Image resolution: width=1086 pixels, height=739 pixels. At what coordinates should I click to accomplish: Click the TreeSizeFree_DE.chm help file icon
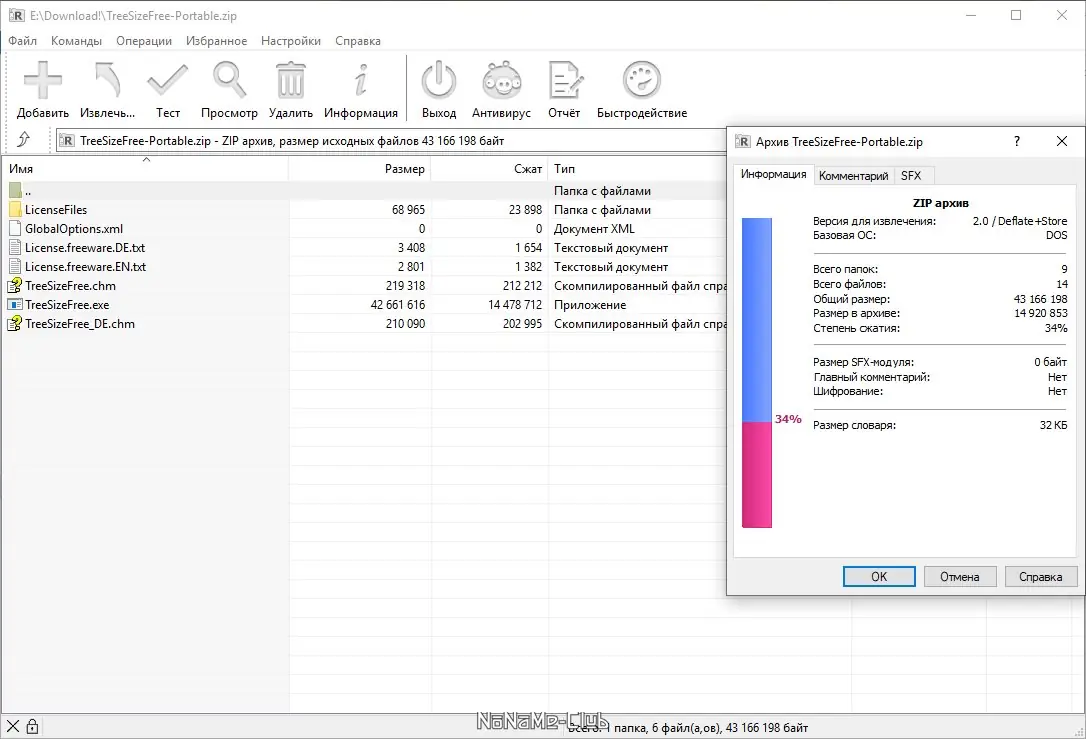15,323
